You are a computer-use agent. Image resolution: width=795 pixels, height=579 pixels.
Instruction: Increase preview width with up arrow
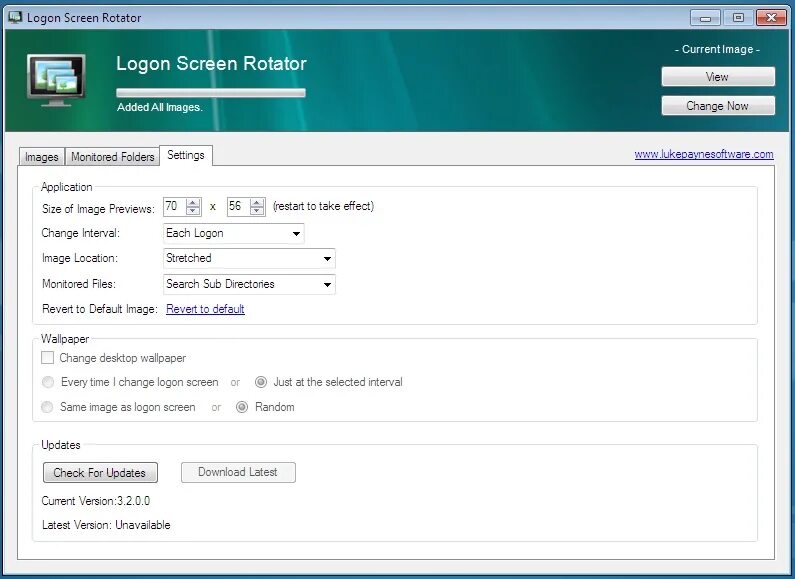point(193,202)
